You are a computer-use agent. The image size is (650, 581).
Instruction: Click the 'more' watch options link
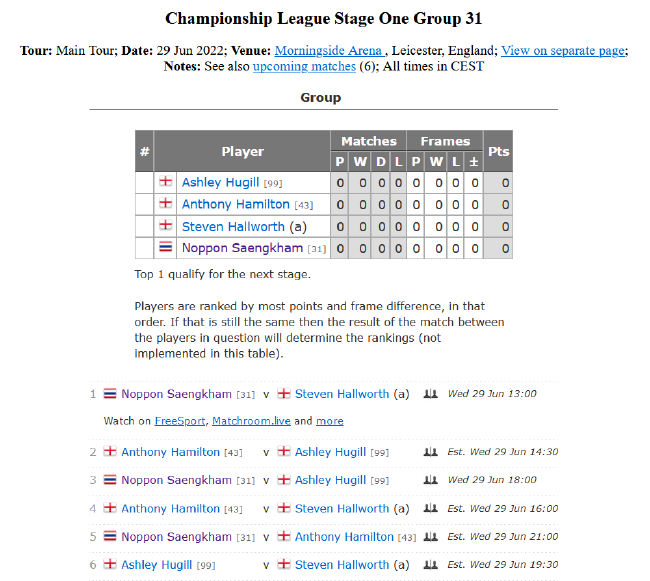coord(330,421)
